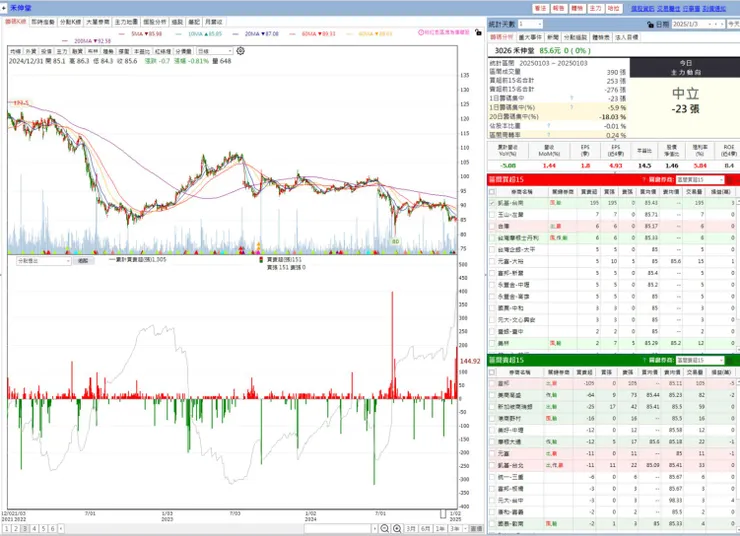
Task: Open the help icon next to 1日籌碼集中(%)
Action: pos(572,108)
